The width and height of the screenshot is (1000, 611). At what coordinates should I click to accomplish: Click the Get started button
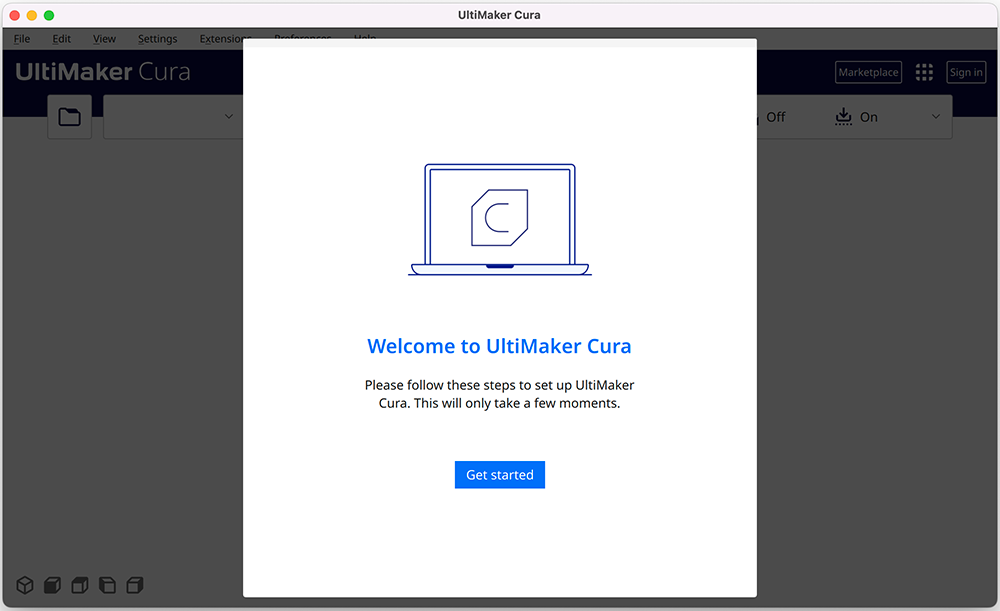[x=499, y=474]
